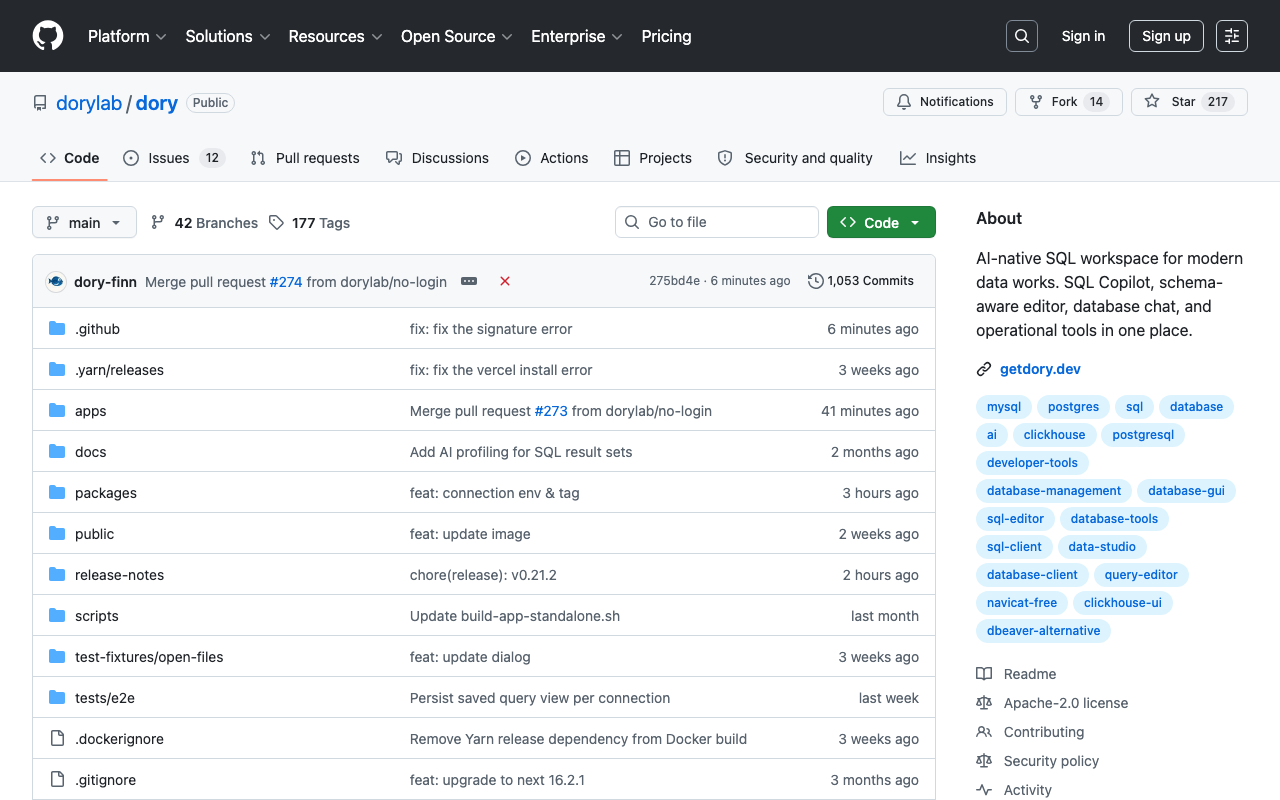Image resolution: width=1280 pixels, height=800 pixels.
Task: Click the bell icon in Notifications
Action: (x=904, y=102)
